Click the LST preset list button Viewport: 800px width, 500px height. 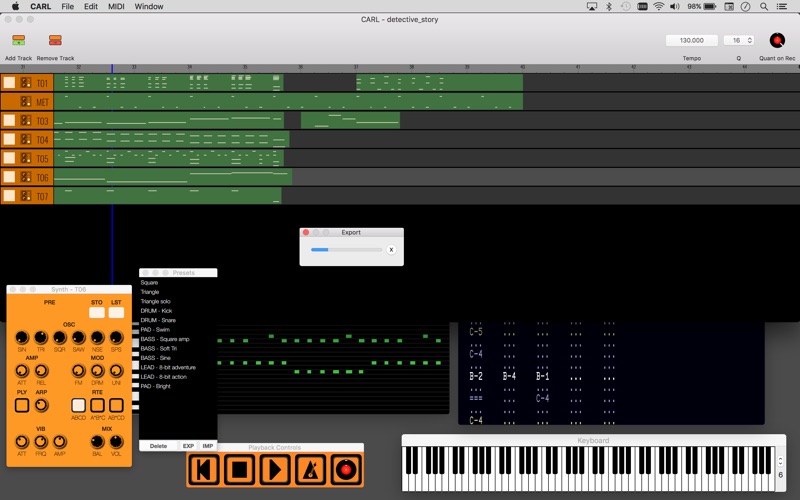(116, 313)
